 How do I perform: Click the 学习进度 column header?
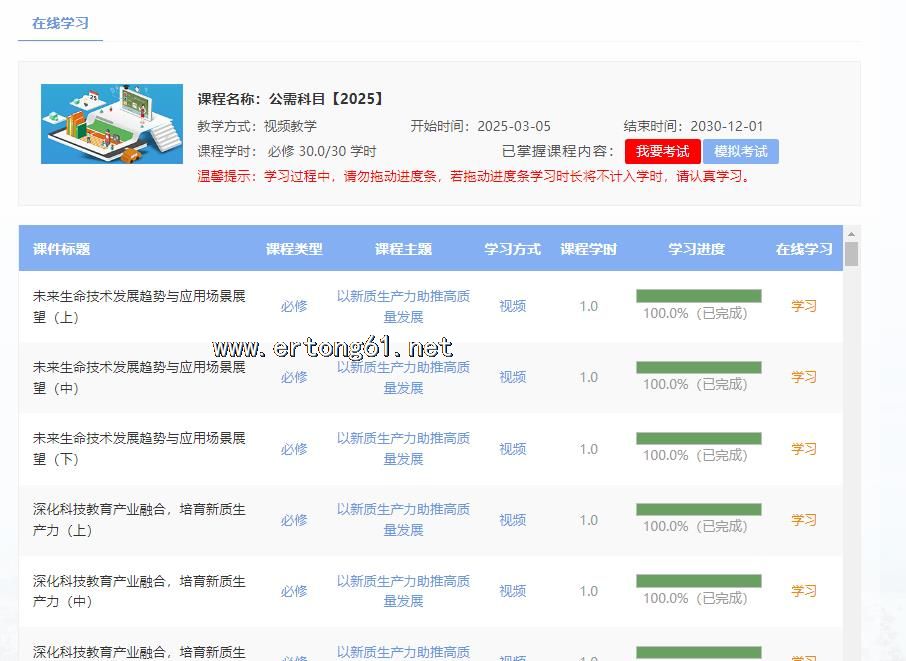[696, 249]
